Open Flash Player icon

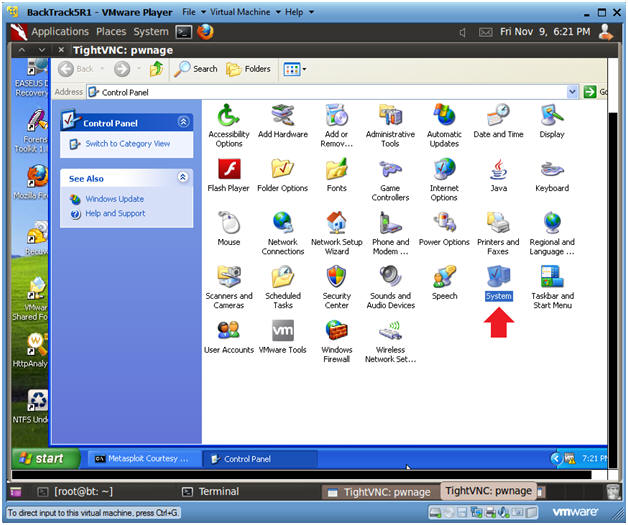(x=229, y=175)
